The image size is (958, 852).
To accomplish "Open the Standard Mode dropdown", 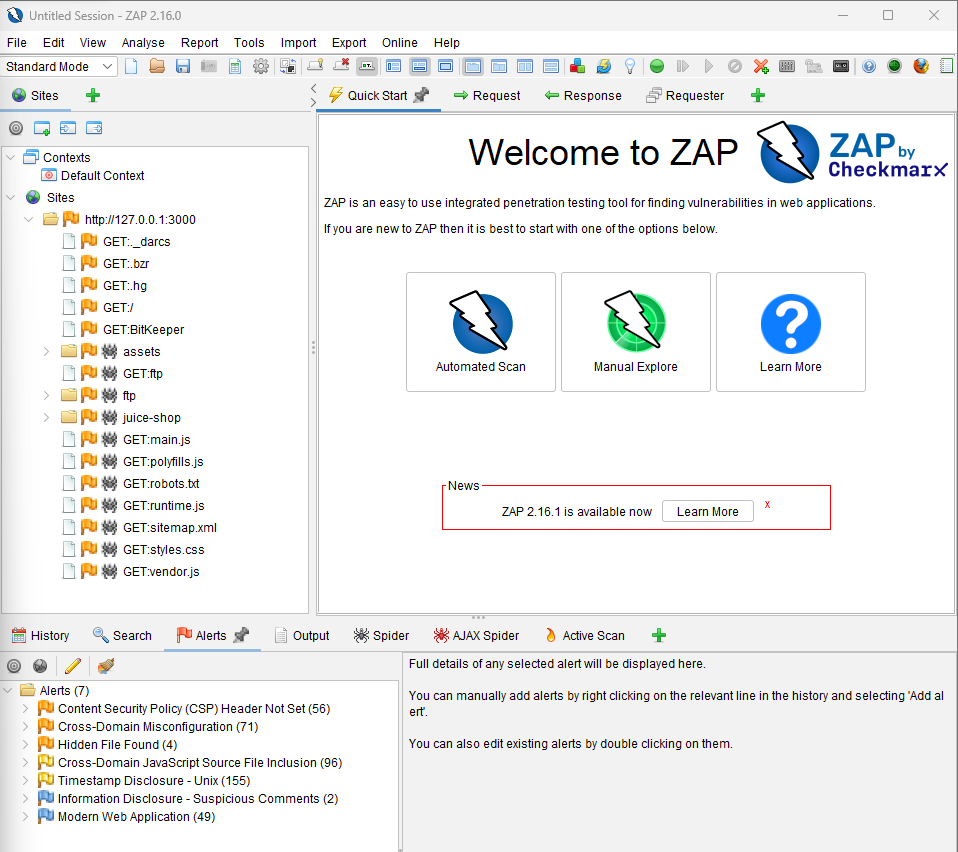I will click(58, 66).
